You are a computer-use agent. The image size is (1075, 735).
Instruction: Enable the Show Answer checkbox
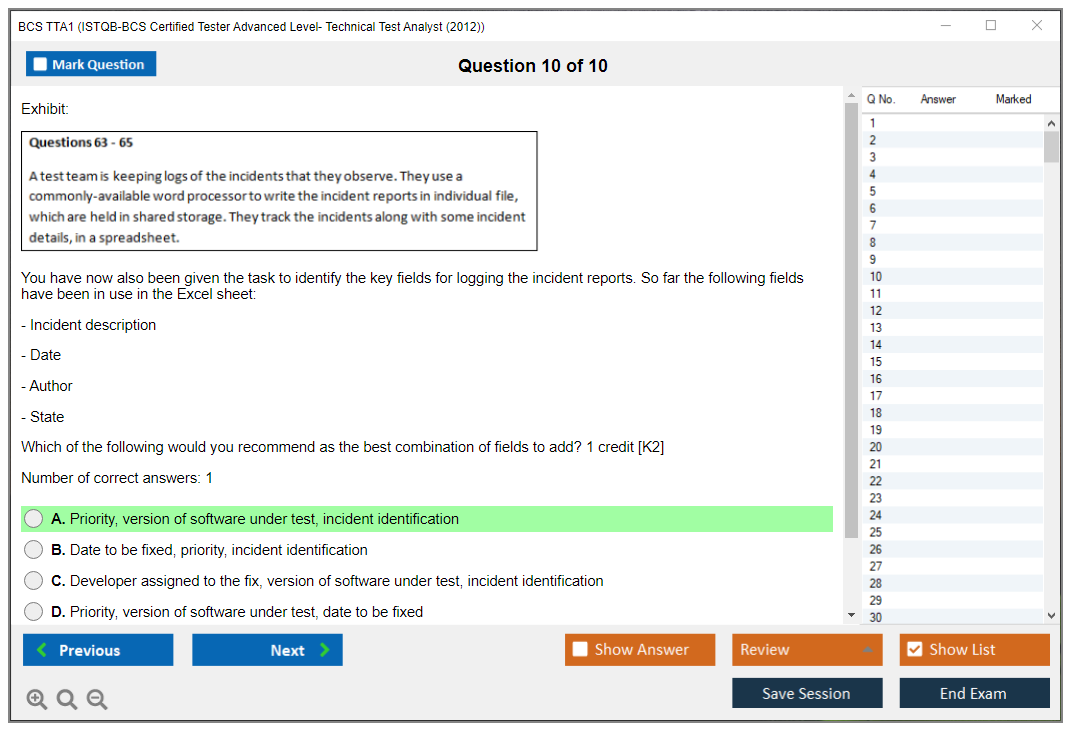point(580,650)
